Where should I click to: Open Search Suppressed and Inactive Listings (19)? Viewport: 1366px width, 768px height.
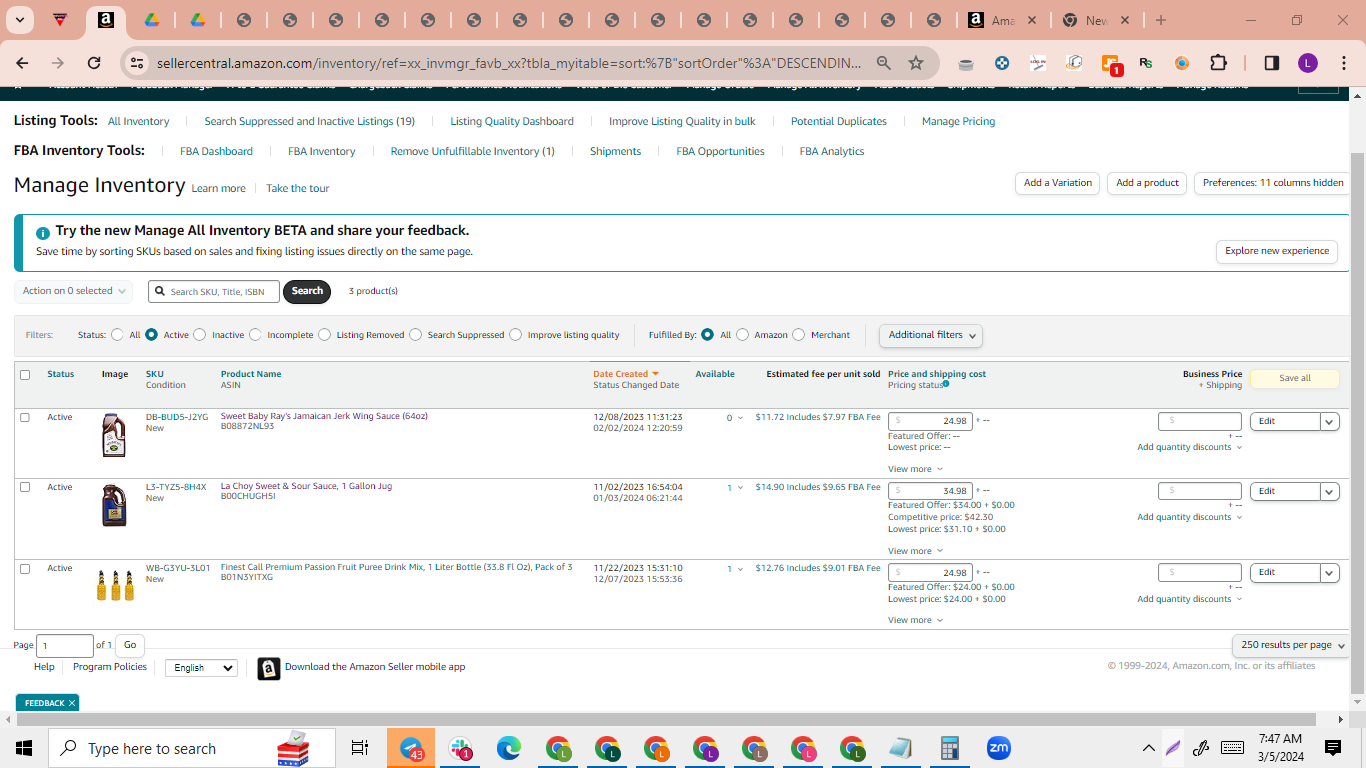click(309, 121)
